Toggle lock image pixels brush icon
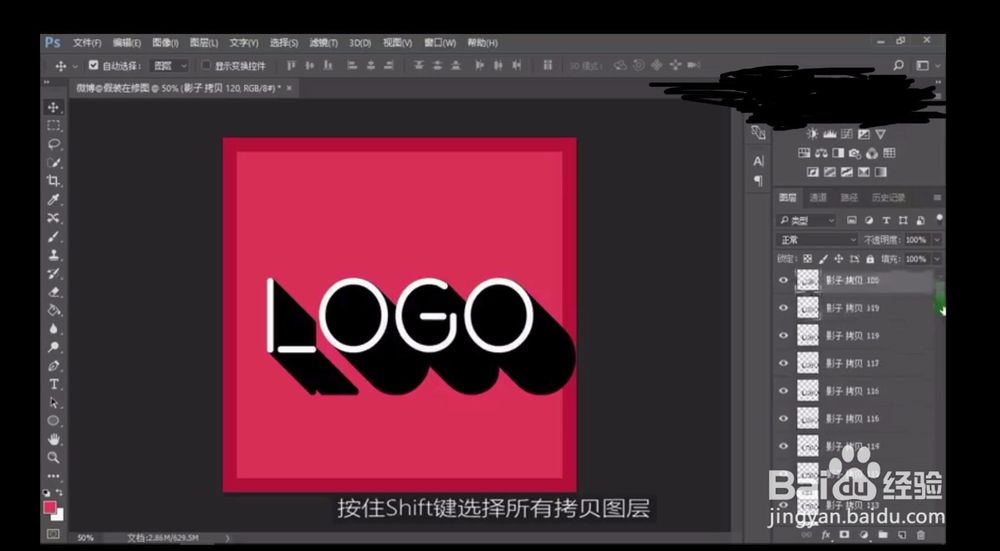Image resolution: width=1000 pixels, height=551 pixels. tap(823, 259)
